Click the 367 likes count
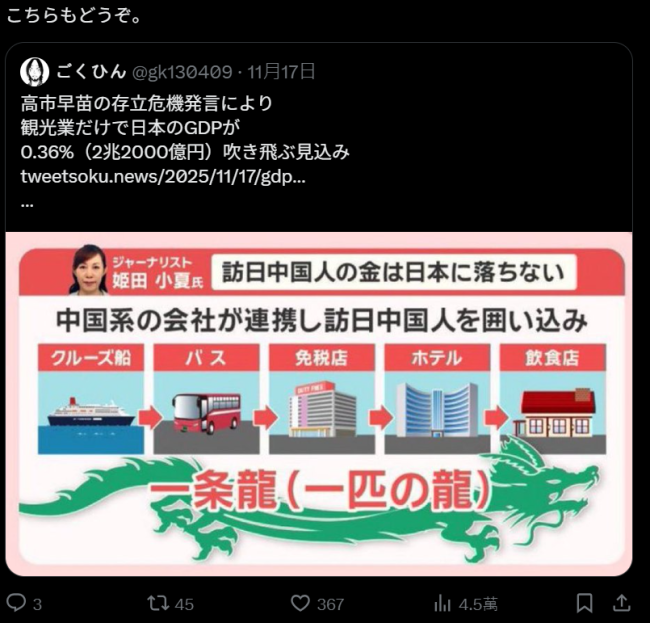The width and height of the screenshot is (650, 623). click(x=330, y=604)
